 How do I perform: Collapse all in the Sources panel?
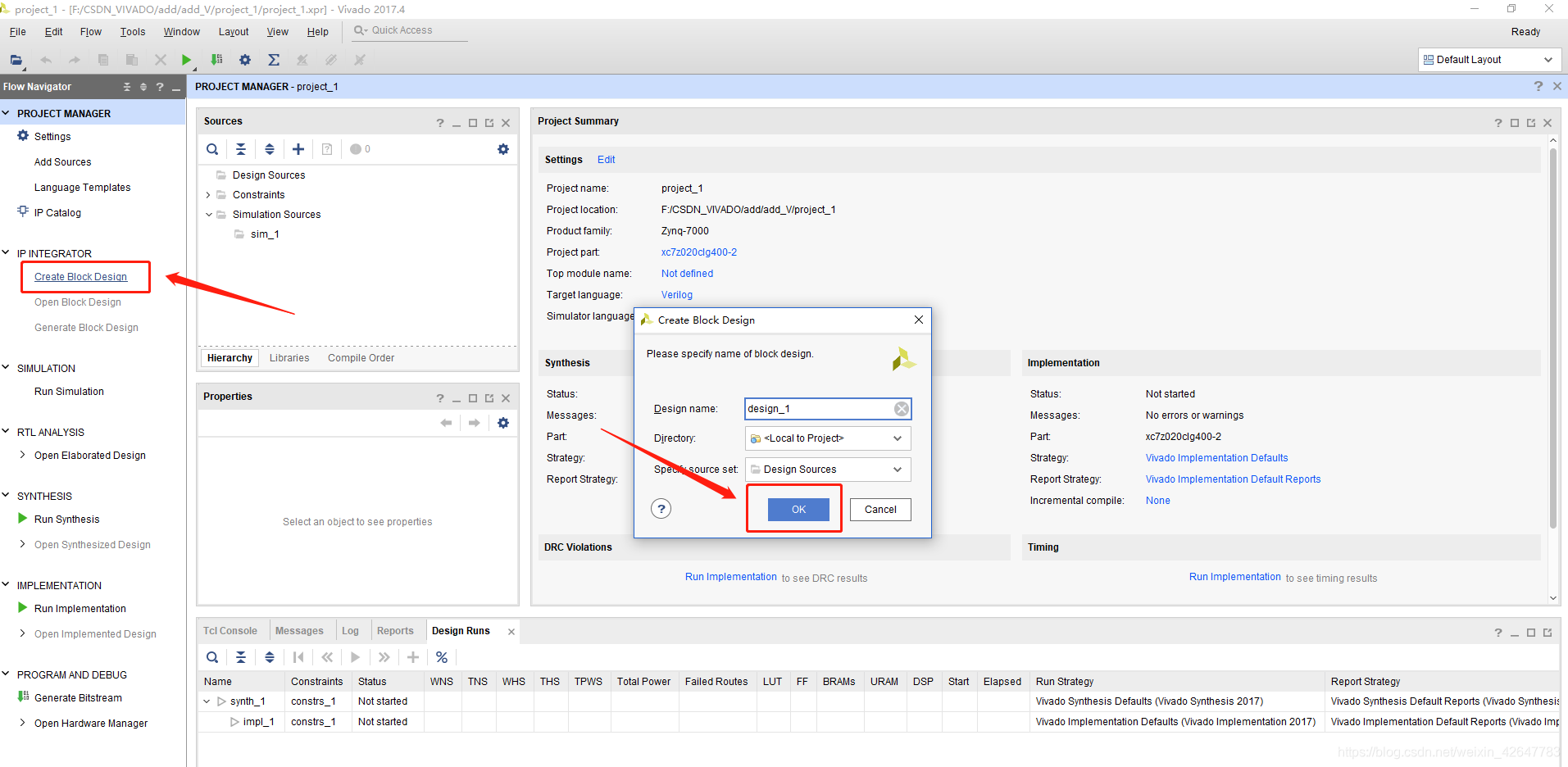(x=241, y=149)
